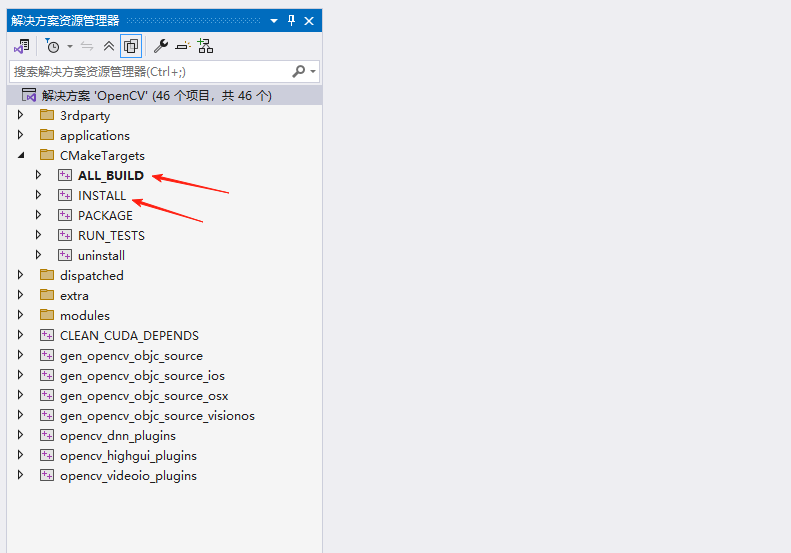Click the opencv_videoio_plugins project icon
791x553 pixels.
point(47,475)
